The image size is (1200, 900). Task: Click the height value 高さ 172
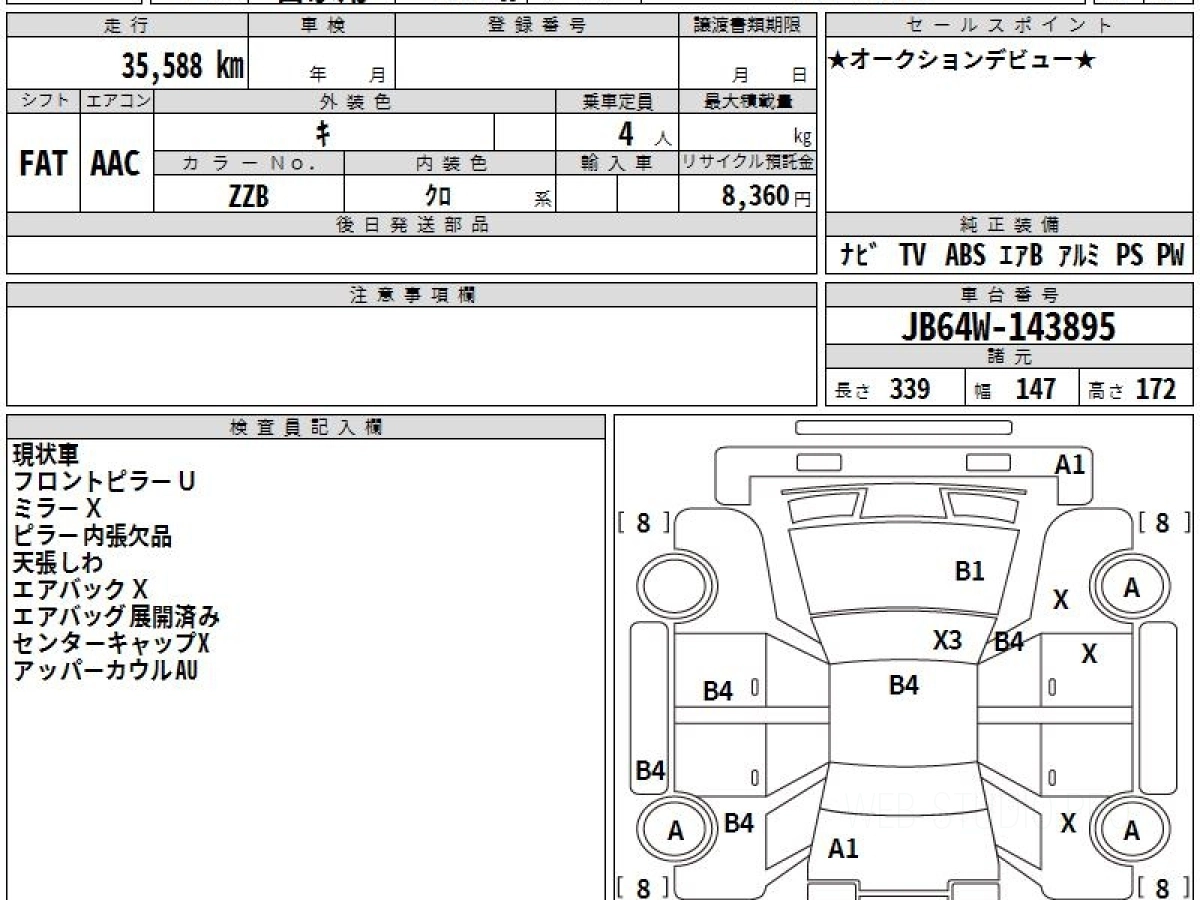click(1133, 389)
